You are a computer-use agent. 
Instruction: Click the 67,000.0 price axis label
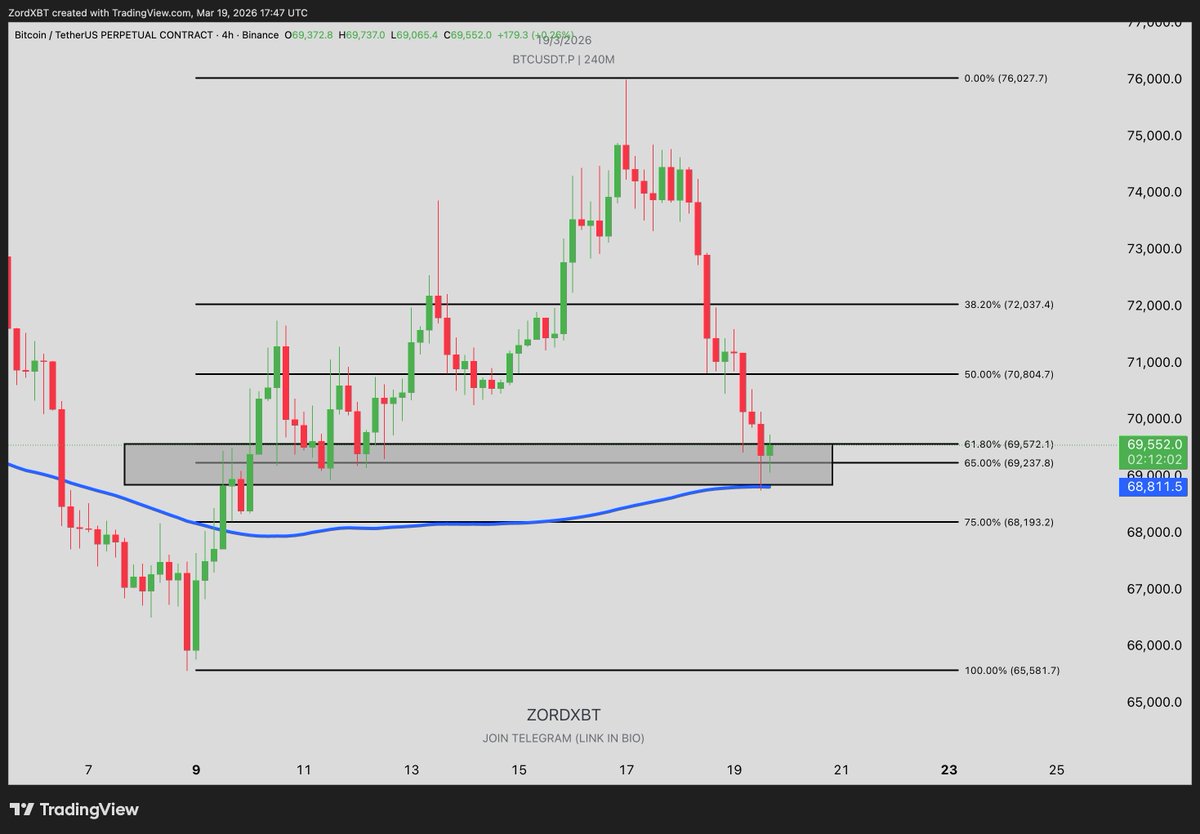click(x=1156, y=589)
